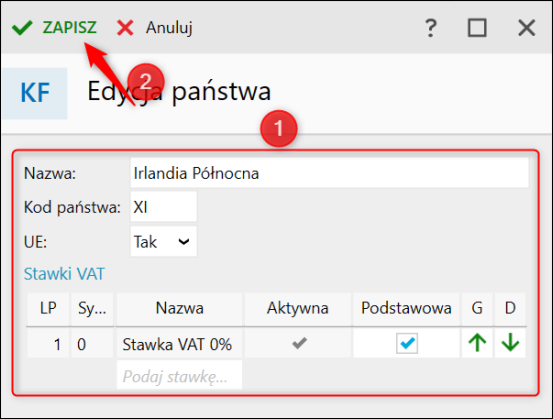Maximize the Edycja państwa window
The width and height of the screenshot is (553, 419).
coord(477,28)
